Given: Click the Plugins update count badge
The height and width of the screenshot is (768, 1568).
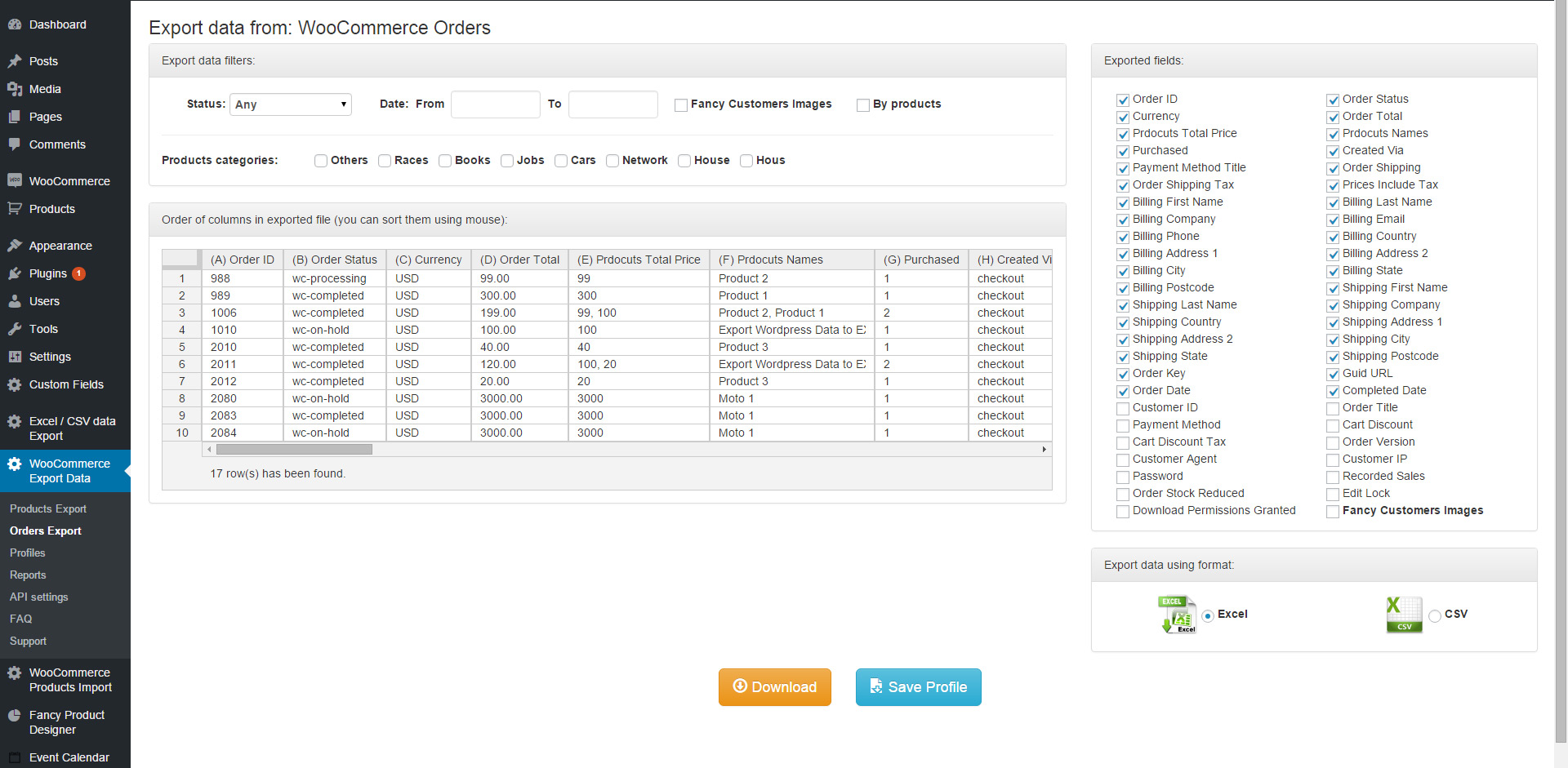Looking at the screenshot, I should tap(78, 273).
